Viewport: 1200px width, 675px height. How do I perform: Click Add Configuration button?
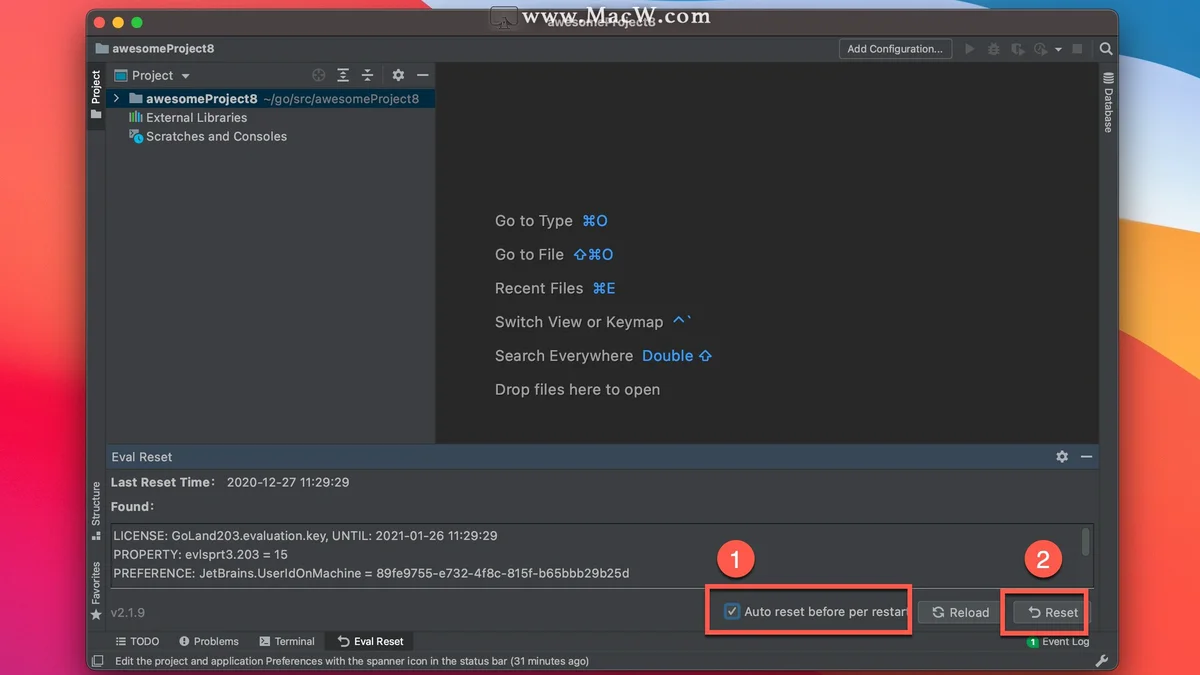pyautogui.click(x=895, y=48)
